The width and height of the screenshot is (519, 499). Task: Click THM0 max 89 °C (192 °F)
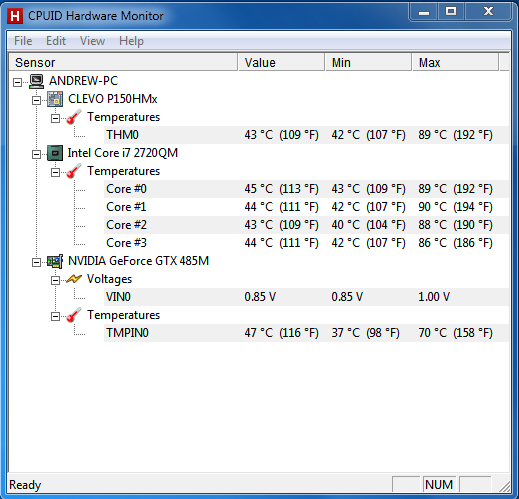[x=455, y=135]
